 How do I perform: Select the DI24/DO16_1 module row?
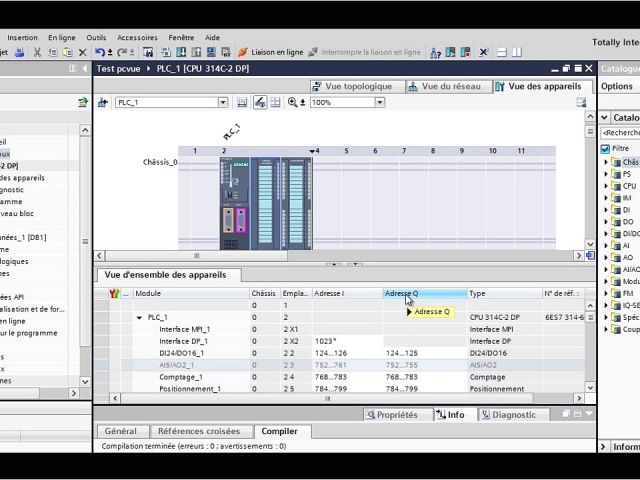point(339,353)
